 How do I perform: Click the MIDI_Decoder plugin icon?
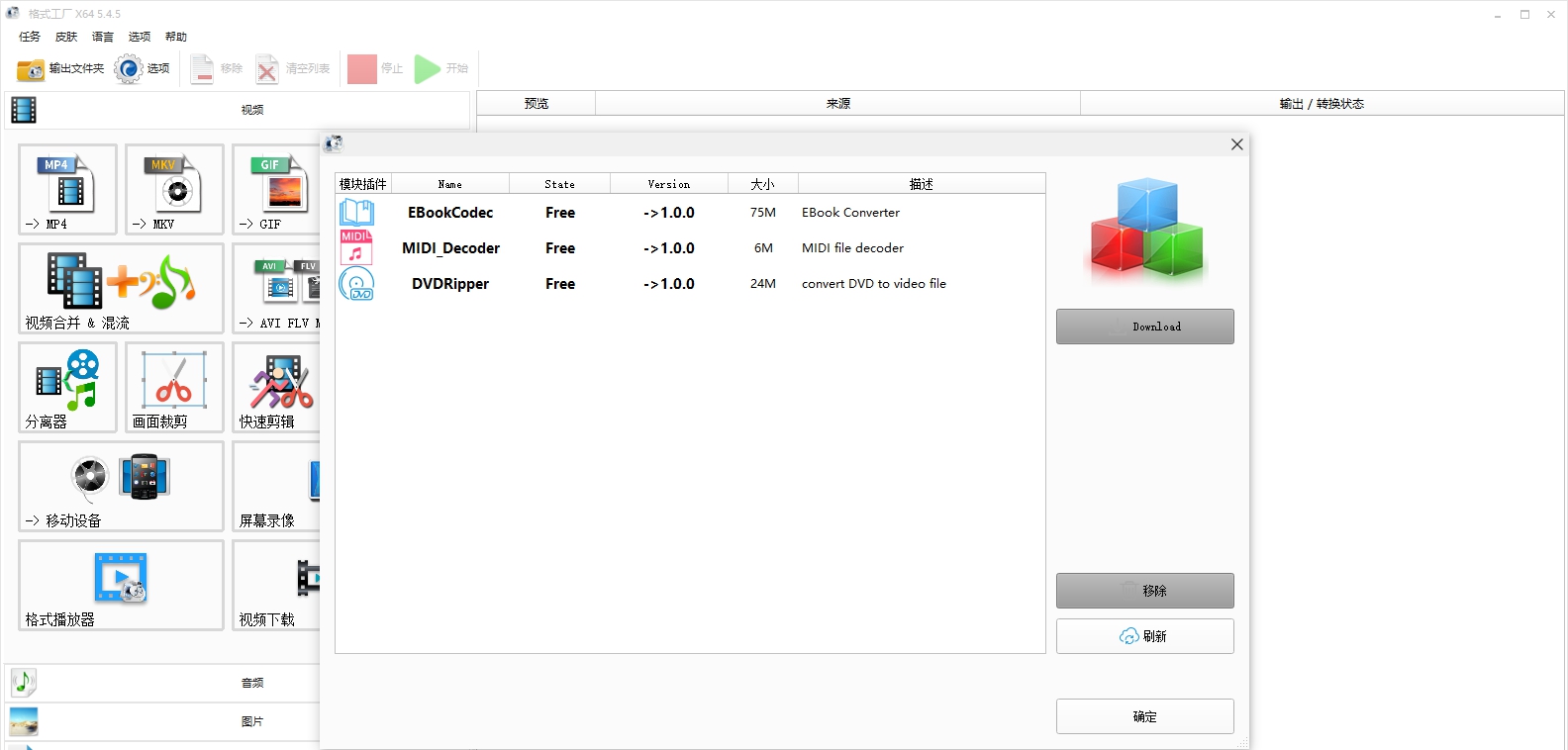click(356, 247)
